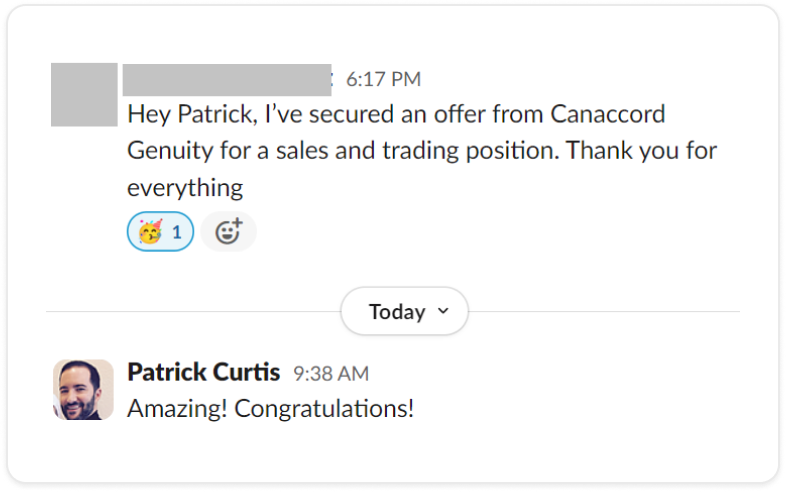
Task: Click the grey redacted sender avatar
Action: tap(84, 94)
